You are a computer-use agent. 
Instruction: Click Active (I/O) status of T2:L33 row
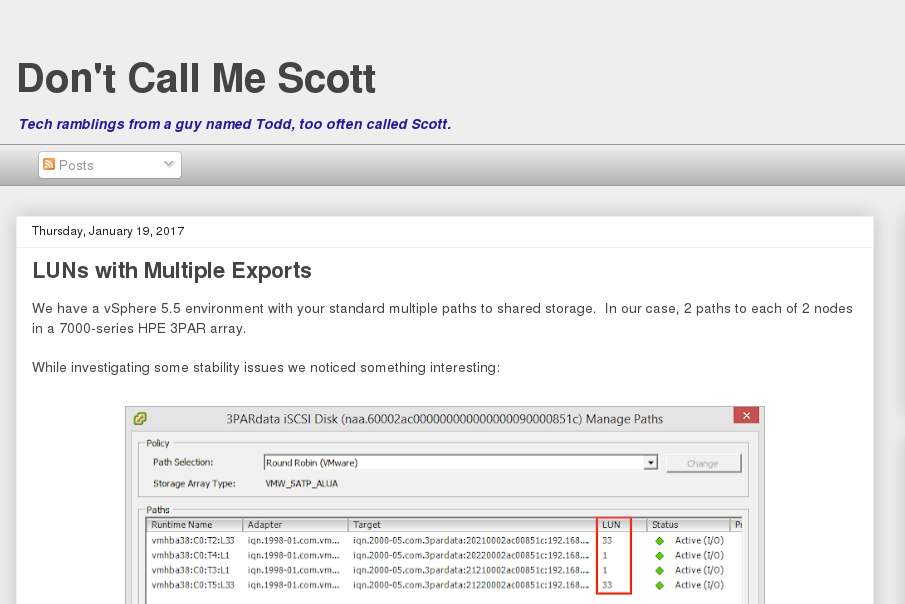point(699,540)
